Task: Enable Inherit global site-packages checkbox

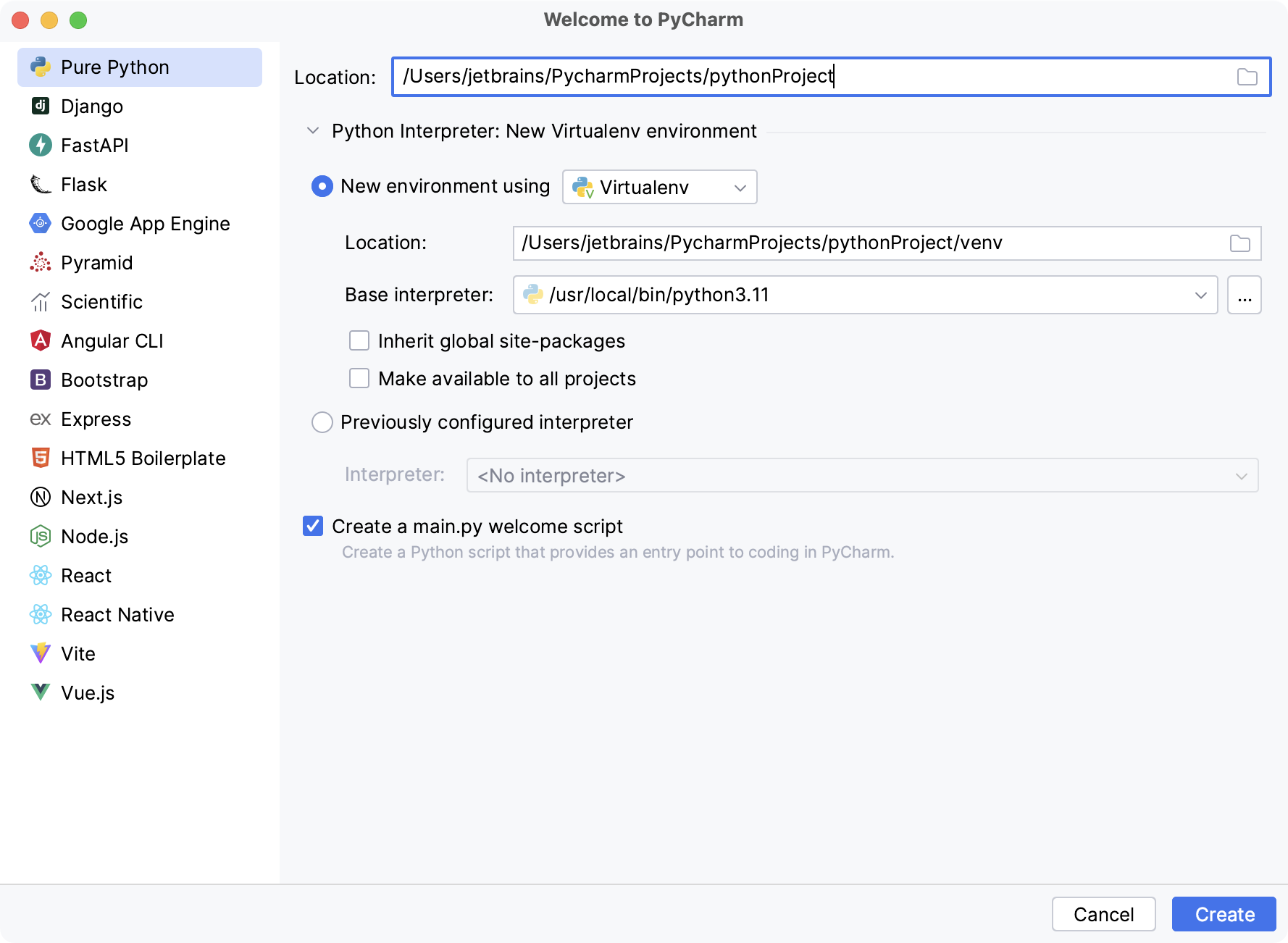Action: (359, 341)
